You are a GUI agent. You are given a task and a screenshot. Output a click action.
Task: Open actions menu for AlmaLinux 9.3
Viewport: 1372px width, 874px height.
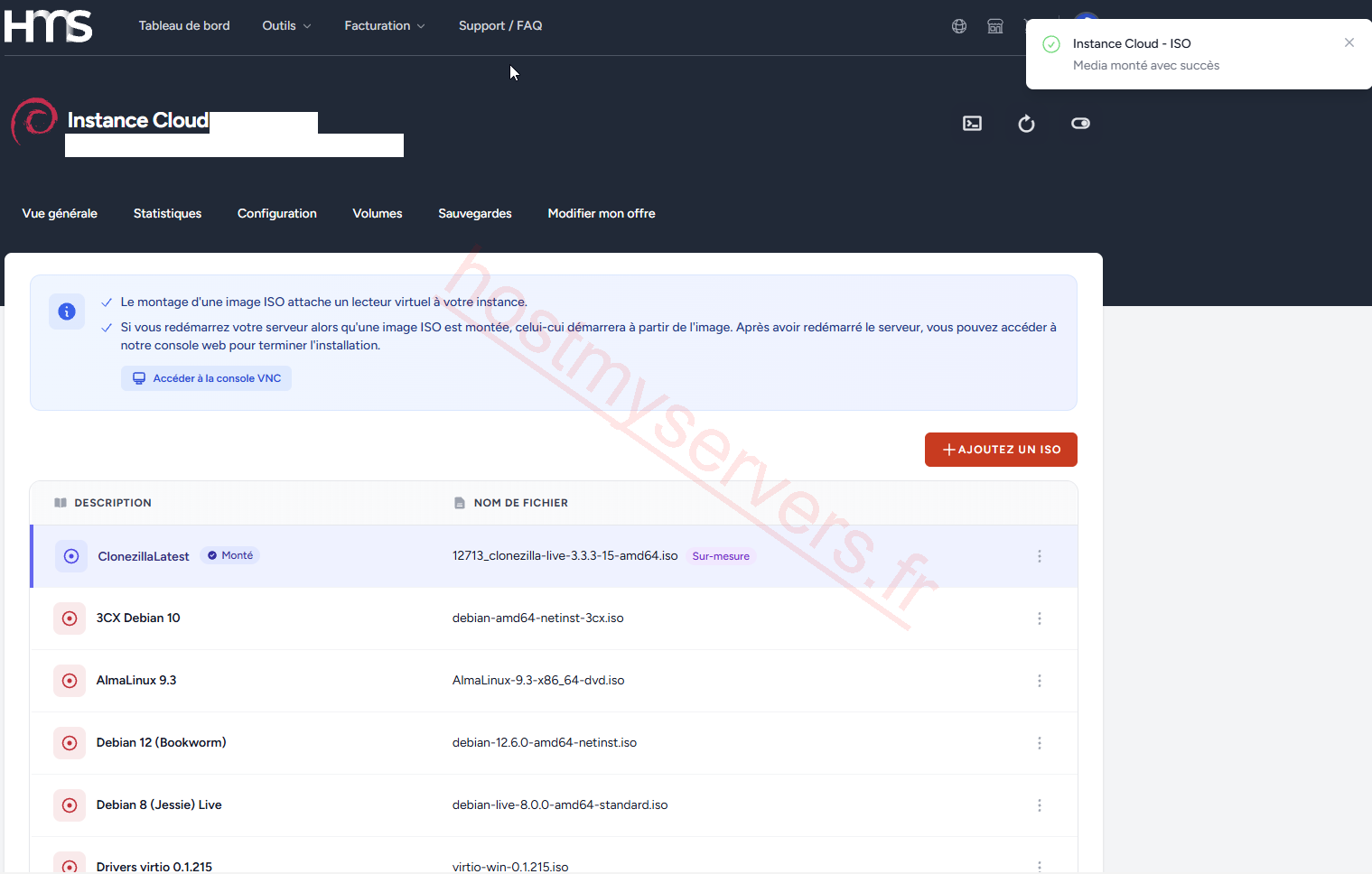click(x=1040, y=681)
